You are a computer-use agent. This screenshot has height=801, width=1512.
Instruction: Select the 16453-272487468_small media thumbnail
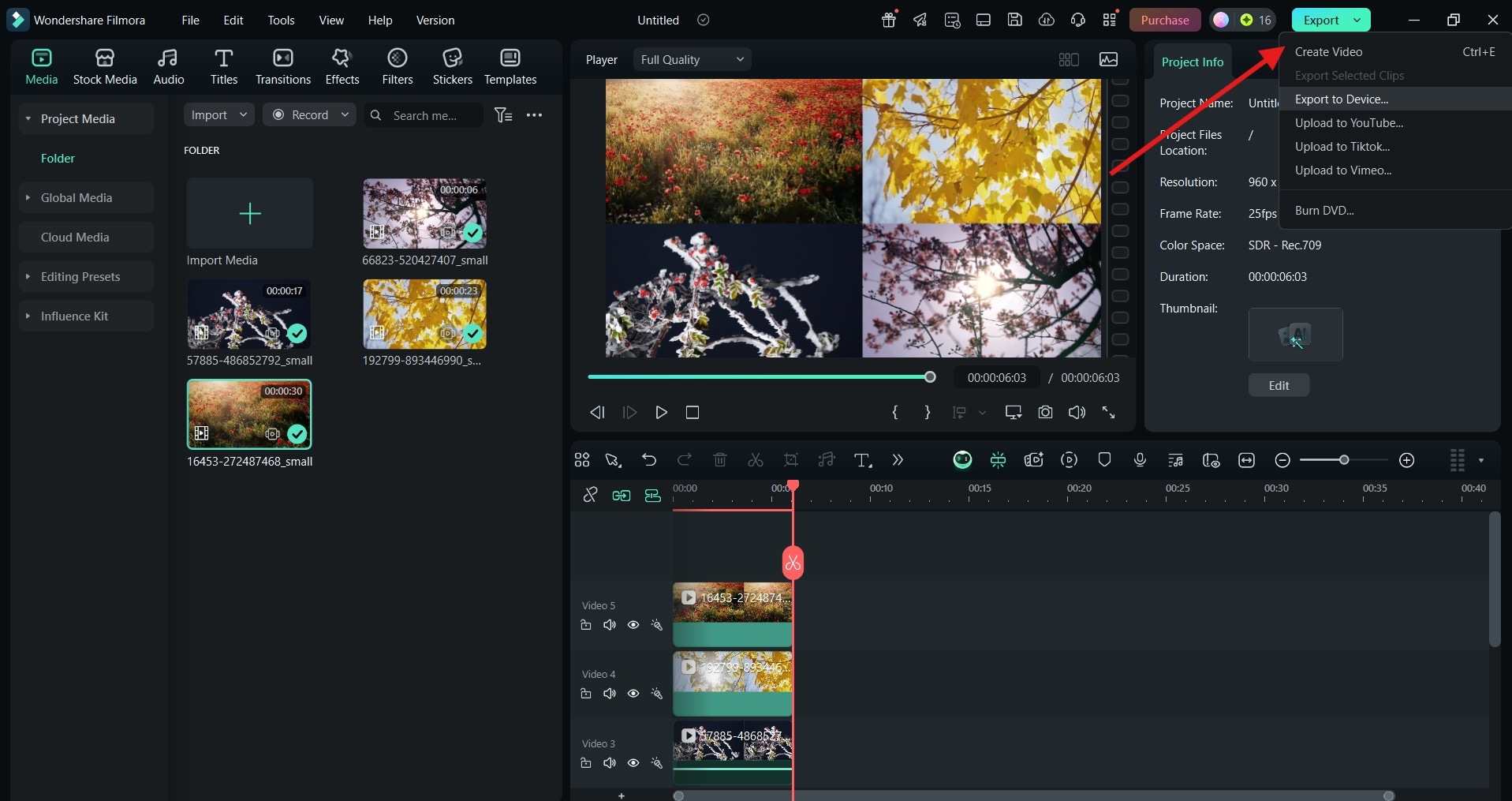(249, 414)
